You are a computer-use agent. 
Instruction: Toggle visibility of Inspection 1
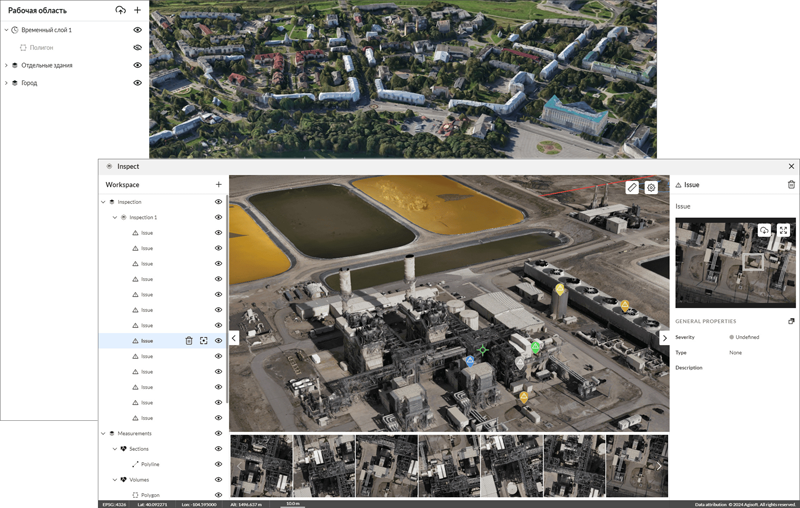coord(218,217)
